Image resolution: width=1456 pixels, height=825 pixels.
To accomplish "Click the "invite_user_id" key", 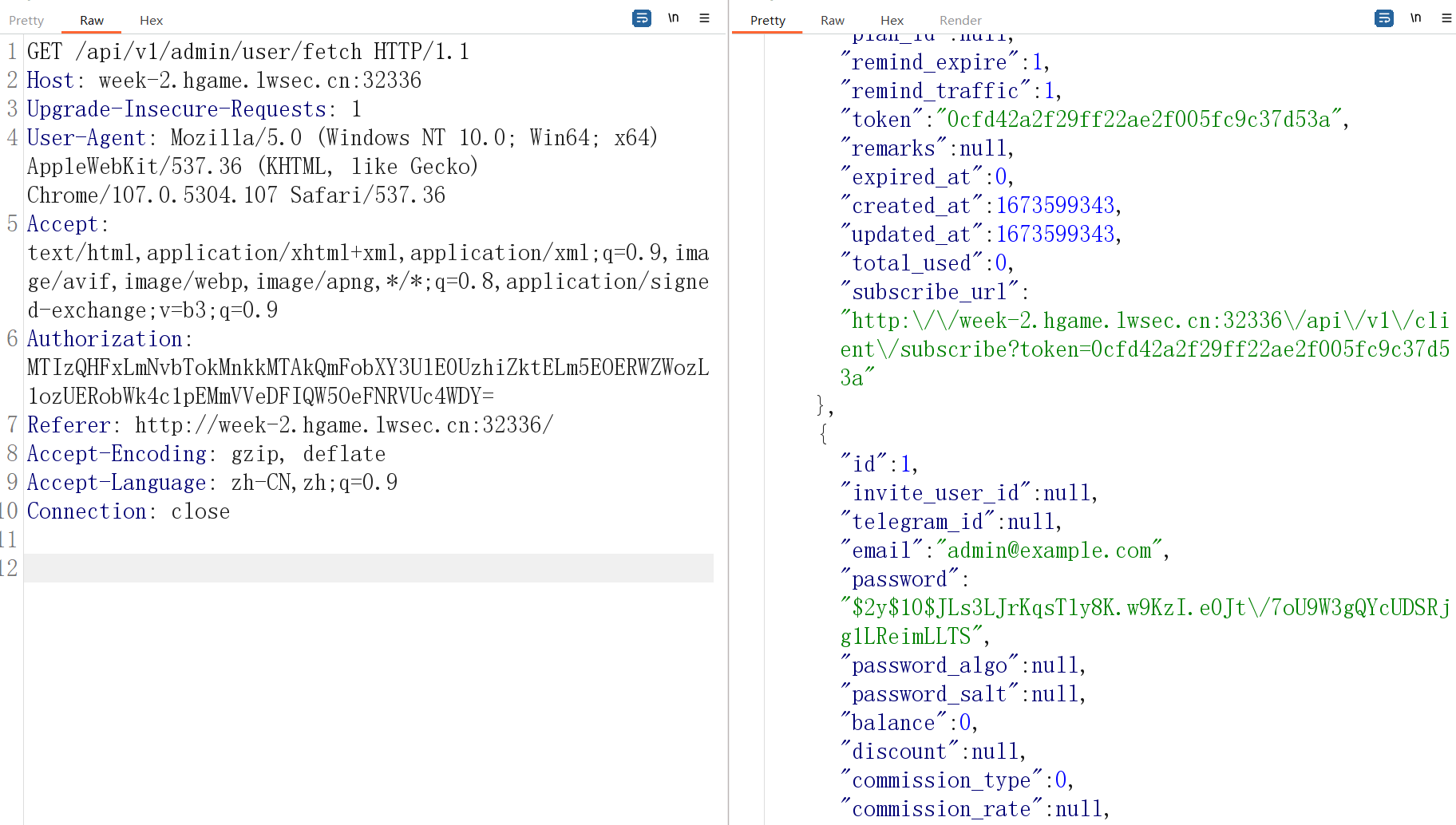I will pyautogui.click(x=936, y=493).
